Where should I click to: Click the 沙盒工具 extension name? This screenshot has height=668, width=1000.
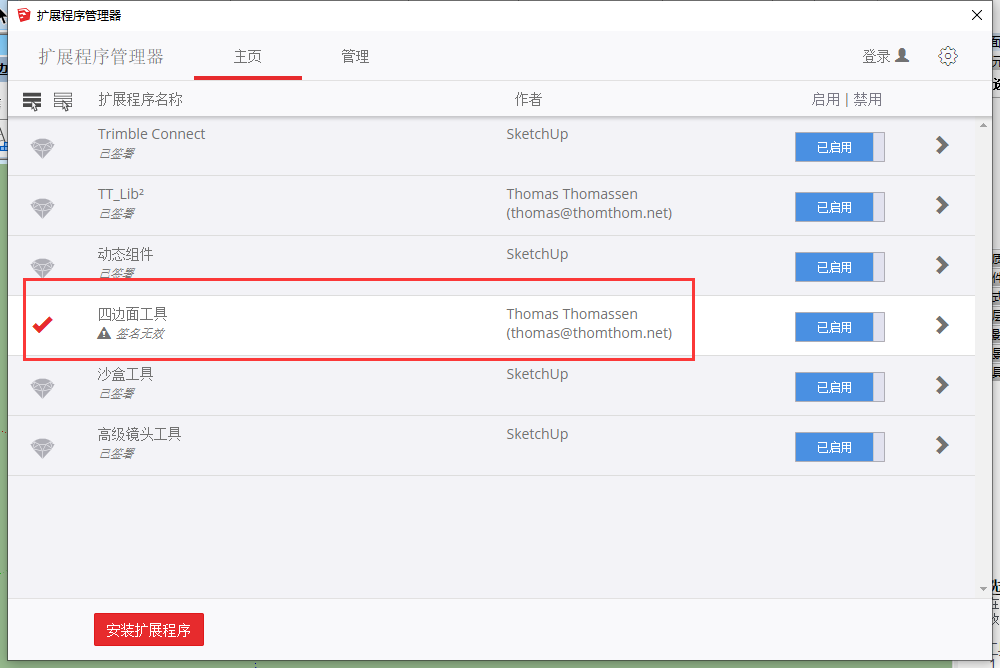point(125,374)
